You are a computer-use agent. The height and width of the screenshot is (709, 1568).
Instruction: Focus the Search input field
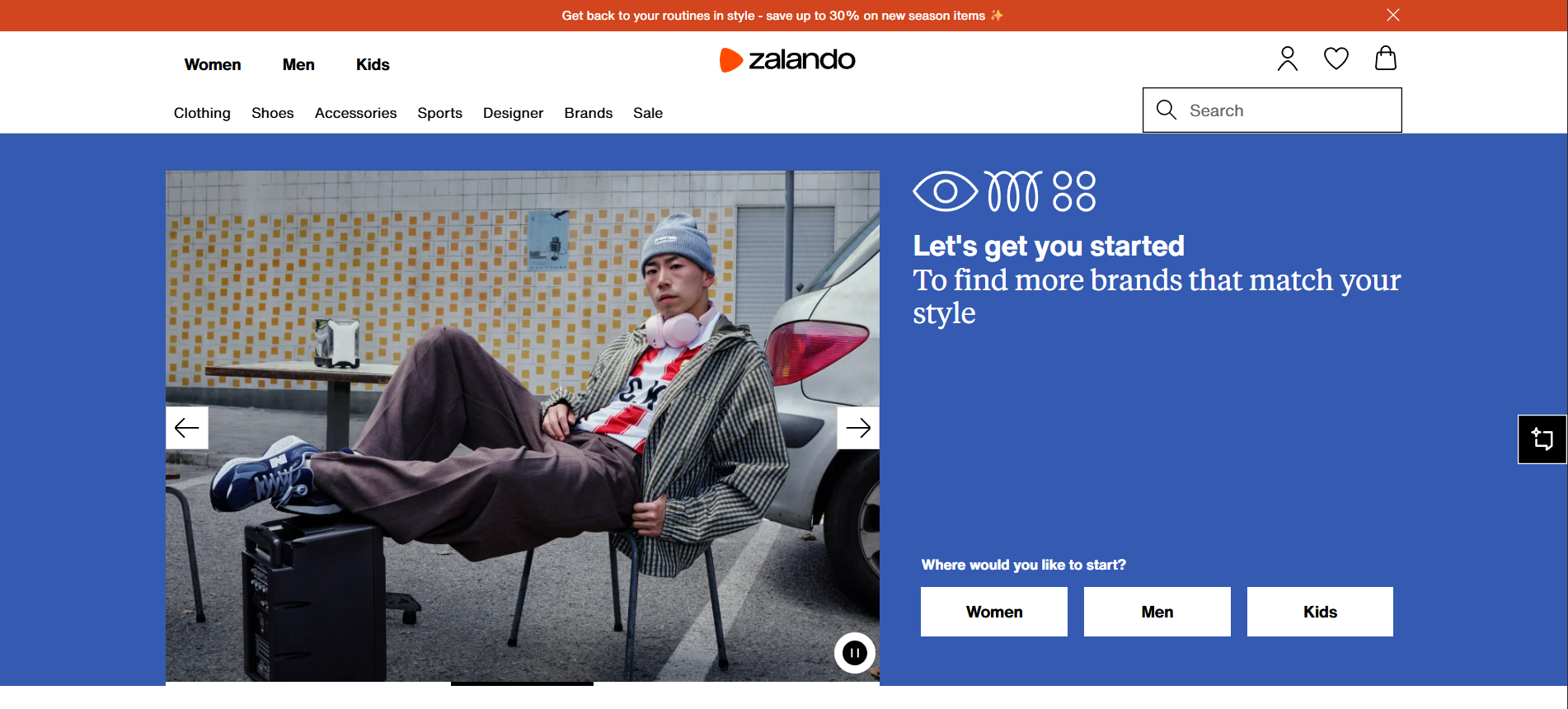pyautogui.click(x=1272, y=110)
